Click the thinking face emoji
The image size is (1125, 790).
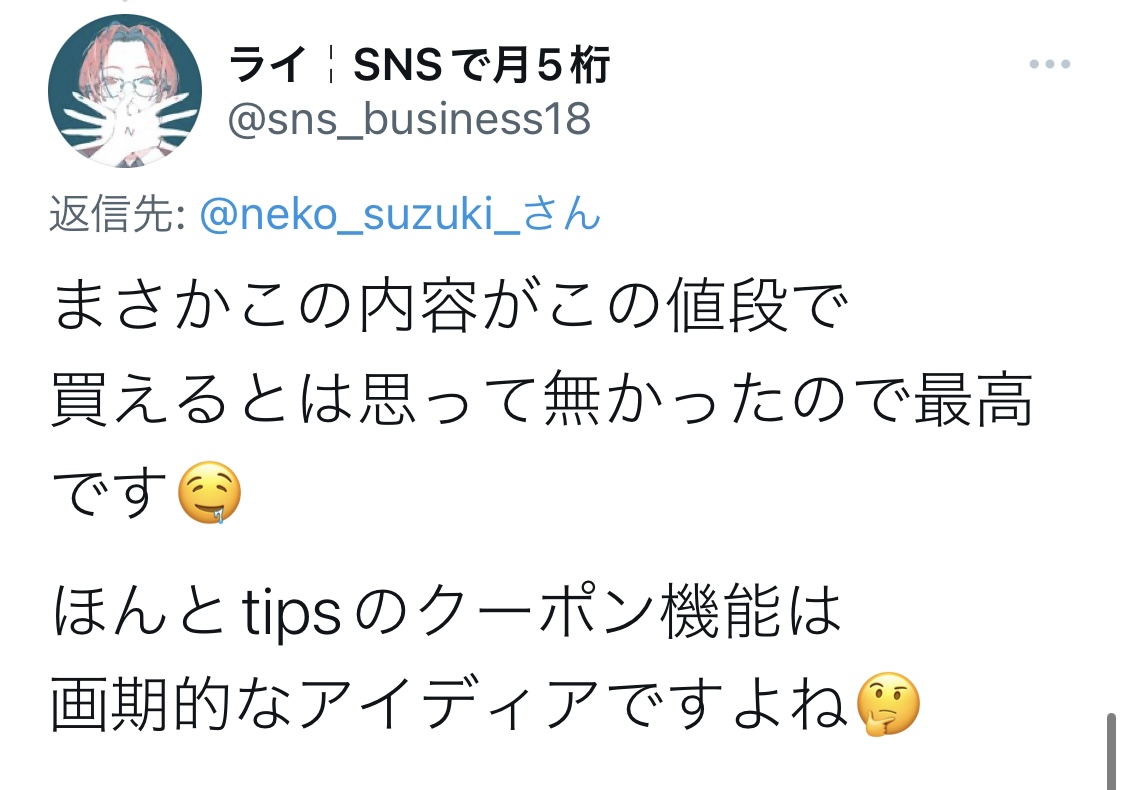[888, 704]
